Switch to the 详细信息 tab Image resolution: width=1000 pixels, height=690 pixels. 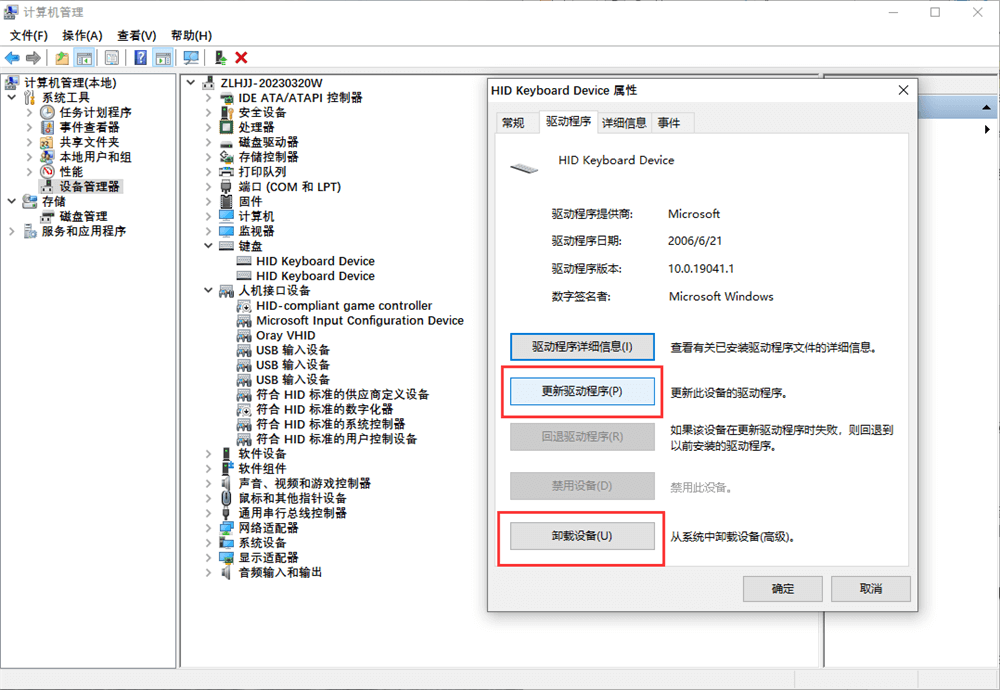pyautogui.click(x=624, y=123)
